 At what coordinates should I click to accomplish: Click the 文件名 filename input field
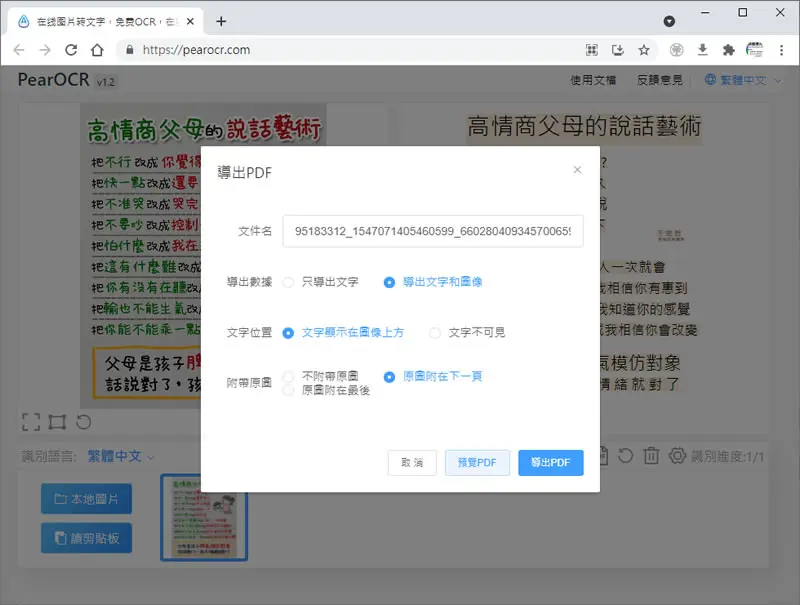[x=433, y=231]
